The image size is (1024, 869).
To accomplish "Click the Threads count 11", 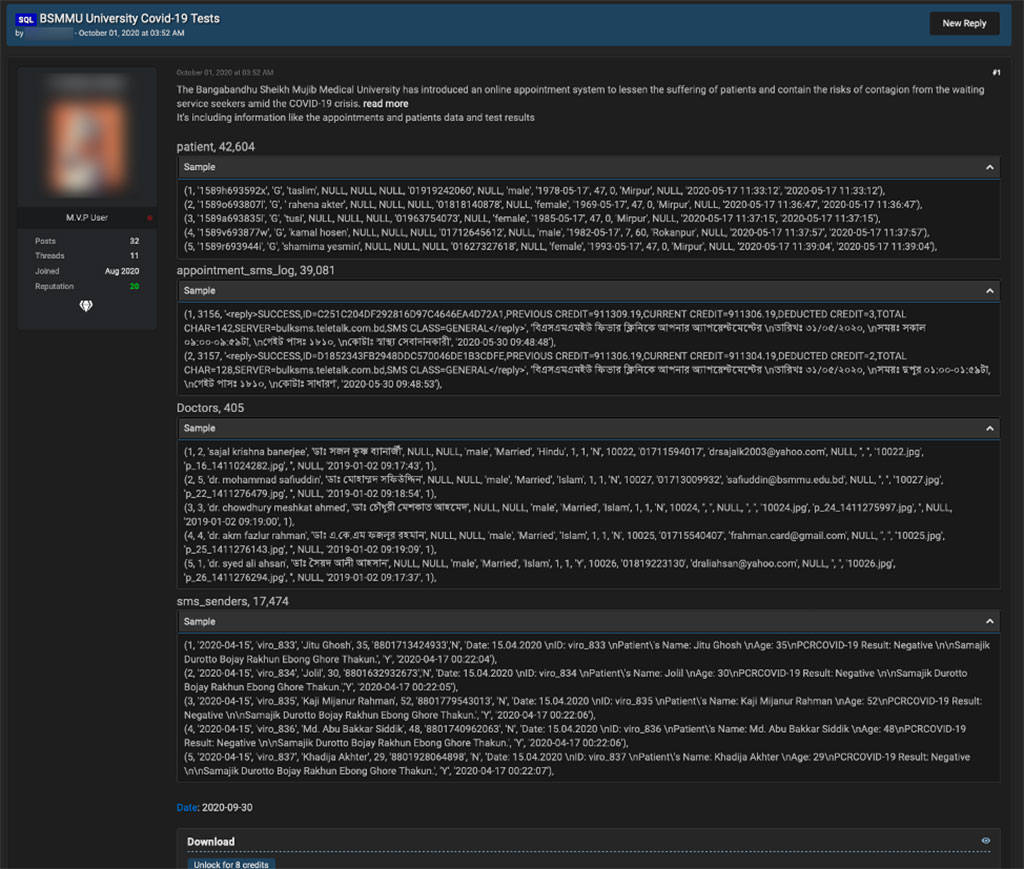I will click(x=134, y=256).
